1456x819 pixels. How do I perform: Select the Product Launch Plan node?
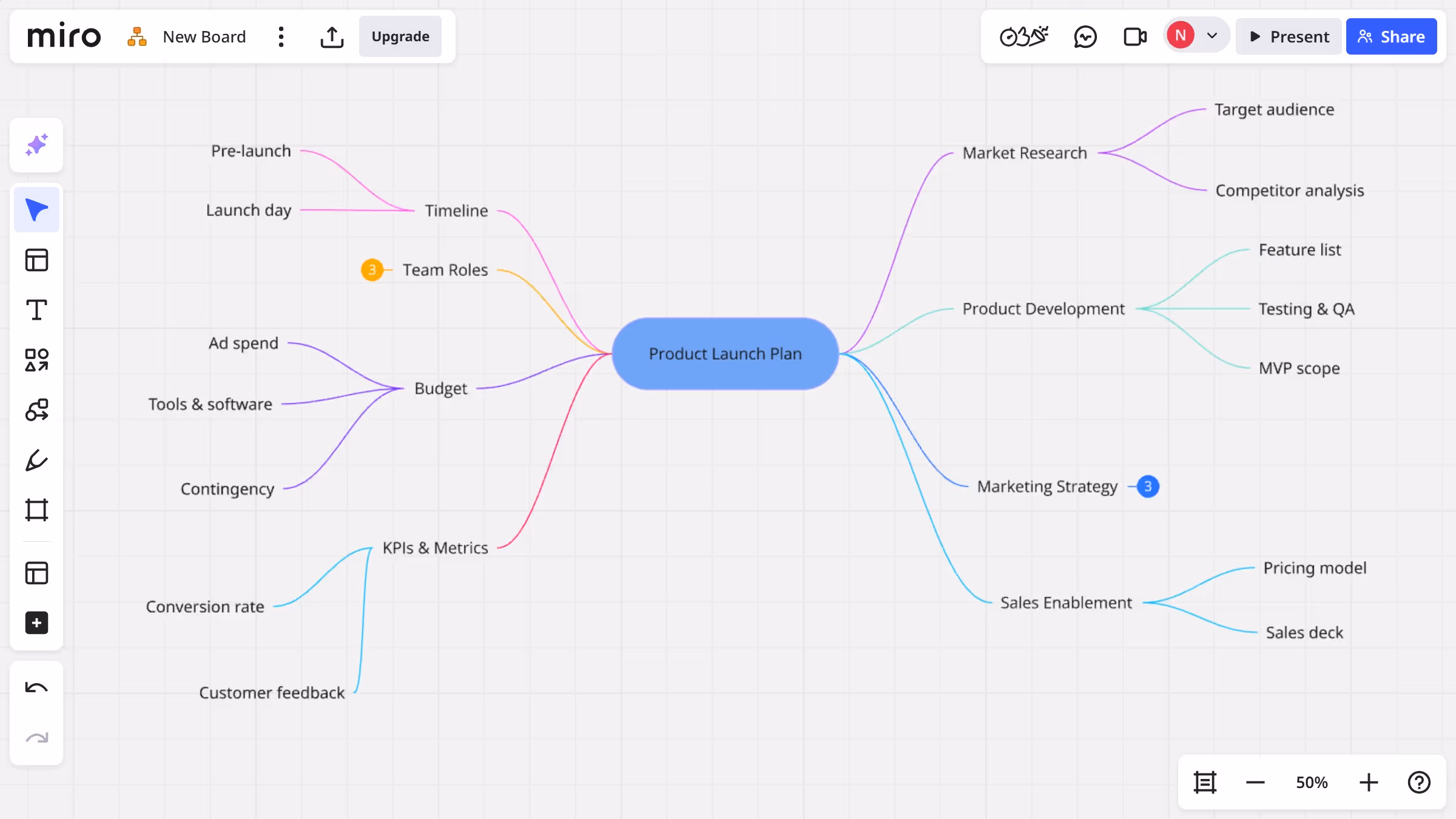pyautogui.click(x=725, y=354)
